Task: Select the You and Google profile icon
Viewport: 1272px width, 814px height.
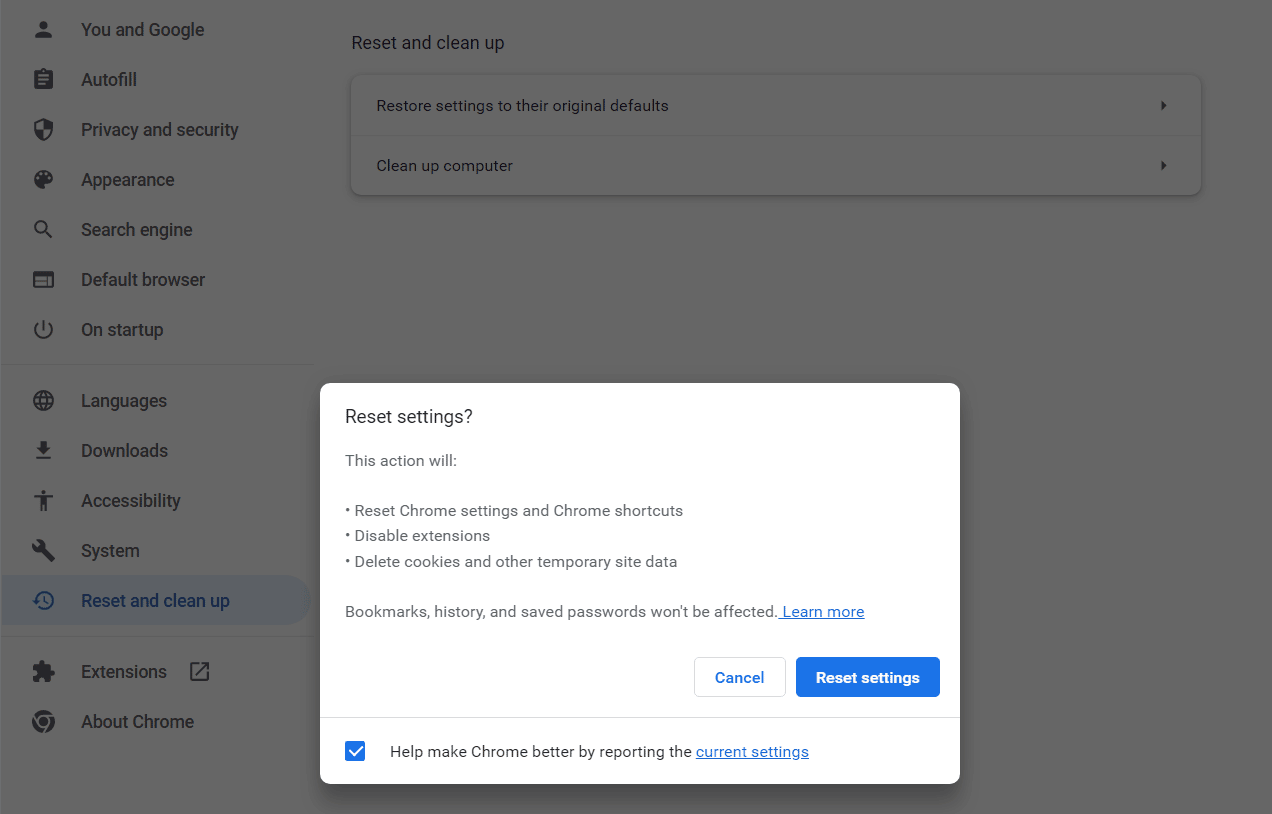Action: click(x=43, y=29)
